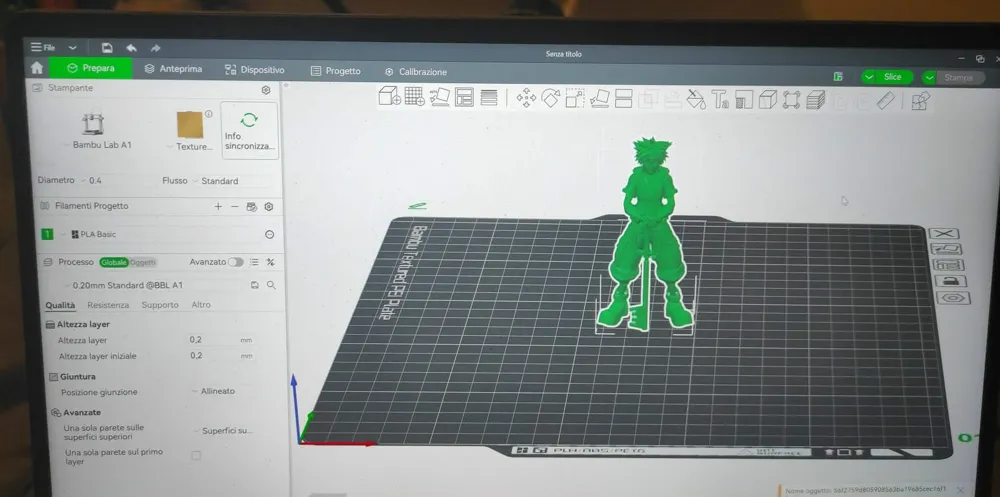The image size is (1000, 497).
Task: Select the Cut tool icon
Action: tap(623, 99)
